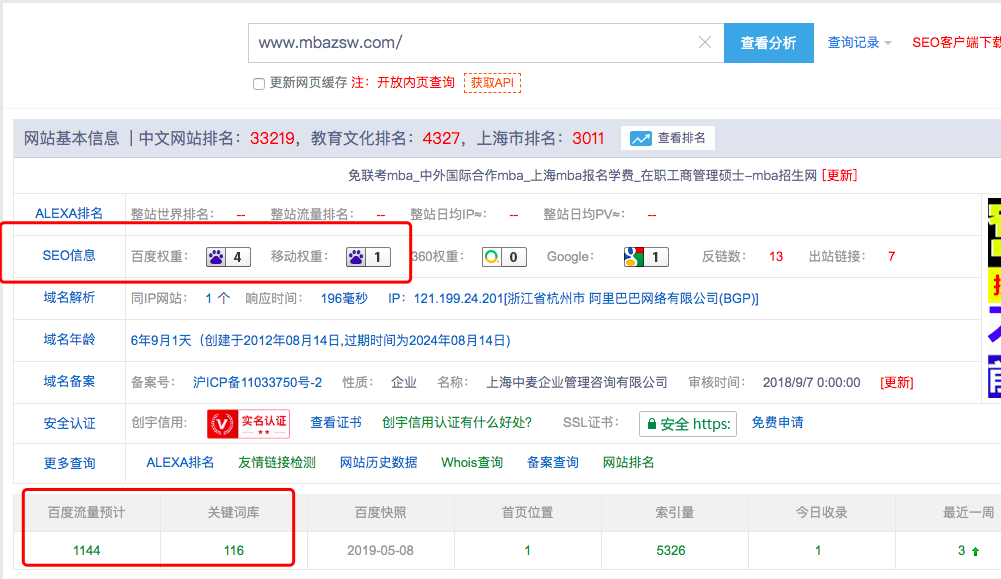This screenshot has height=579, width=1001.
Task: Click the 审核时间 value 2018/9/7 0:00:00
Action: (x=811, y=382)
